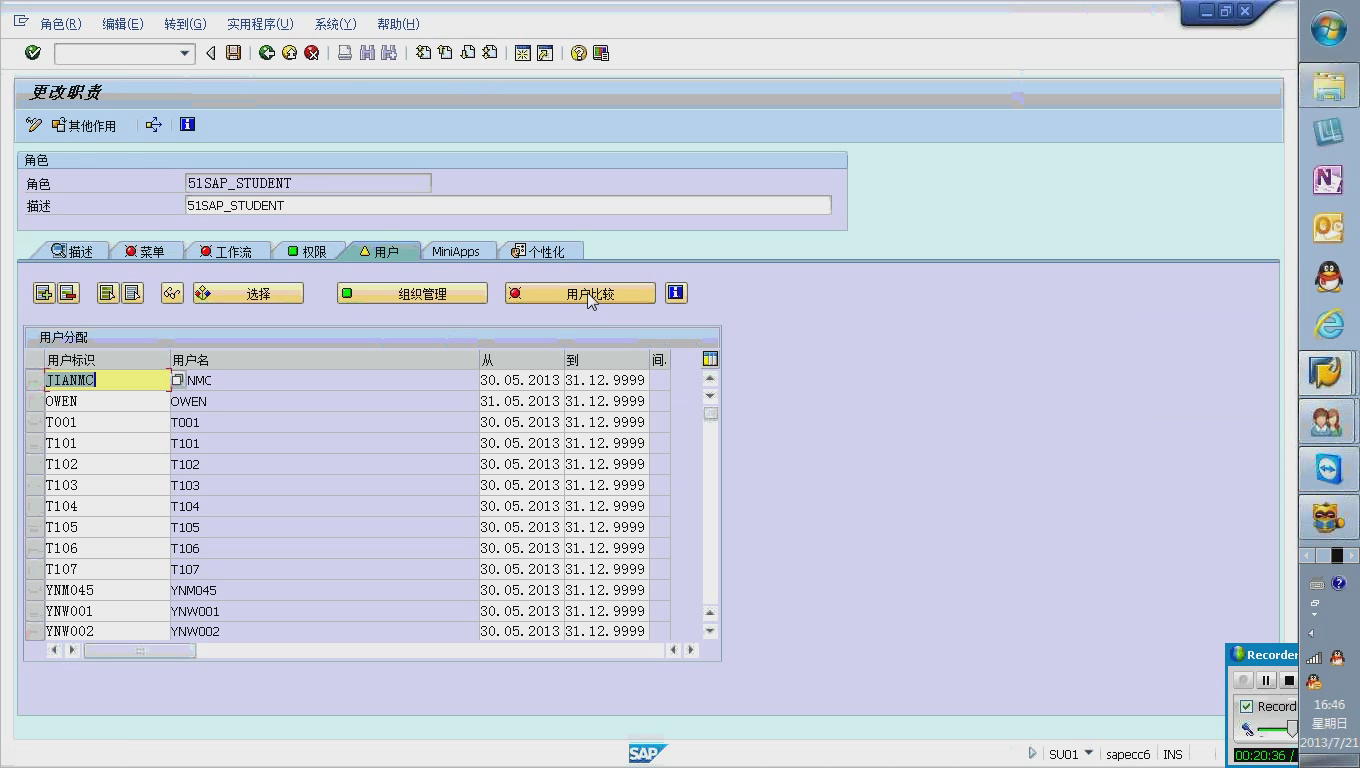
Task: Switch to the 描述 tab
Action: [72, 252]
